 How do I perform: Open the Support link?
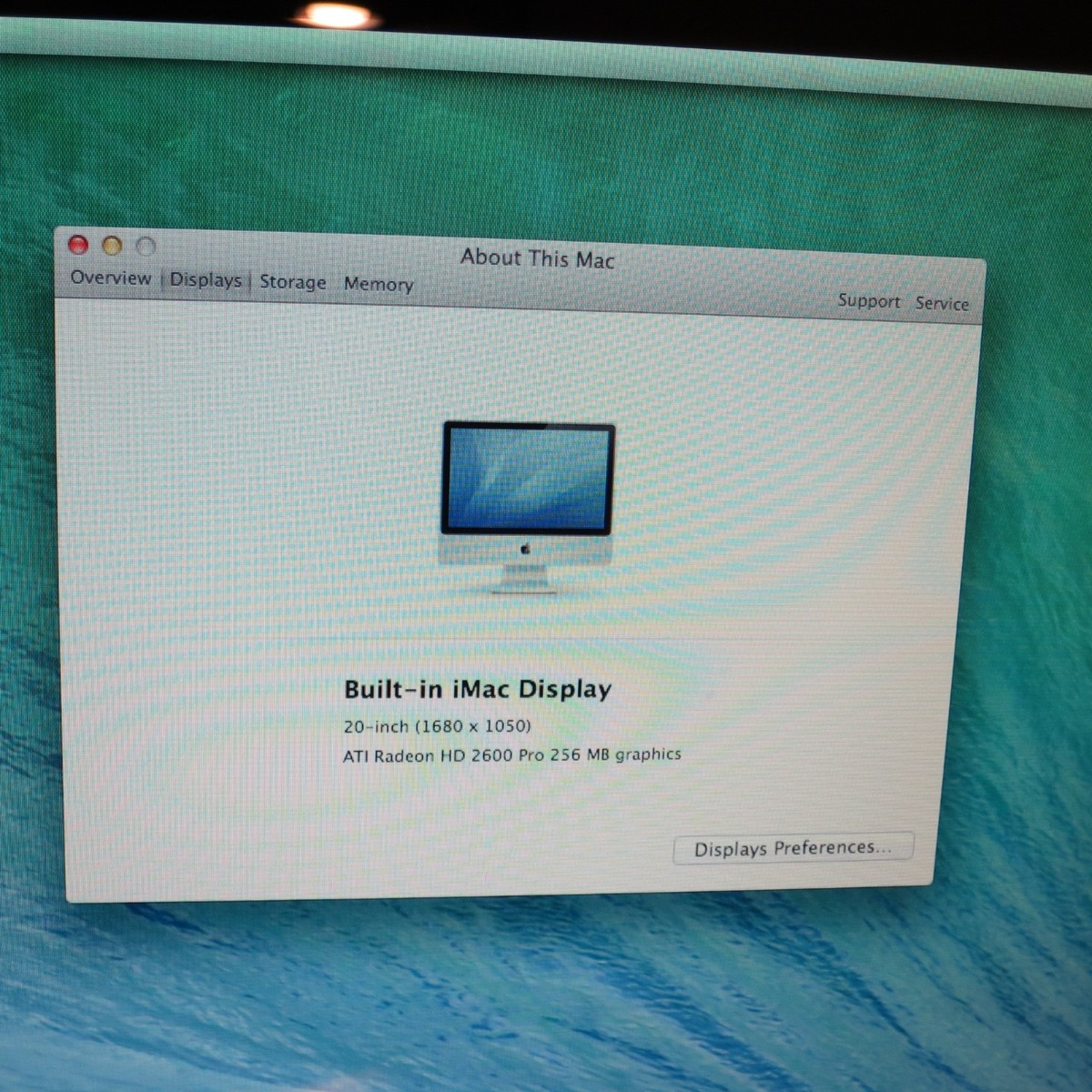868,301
